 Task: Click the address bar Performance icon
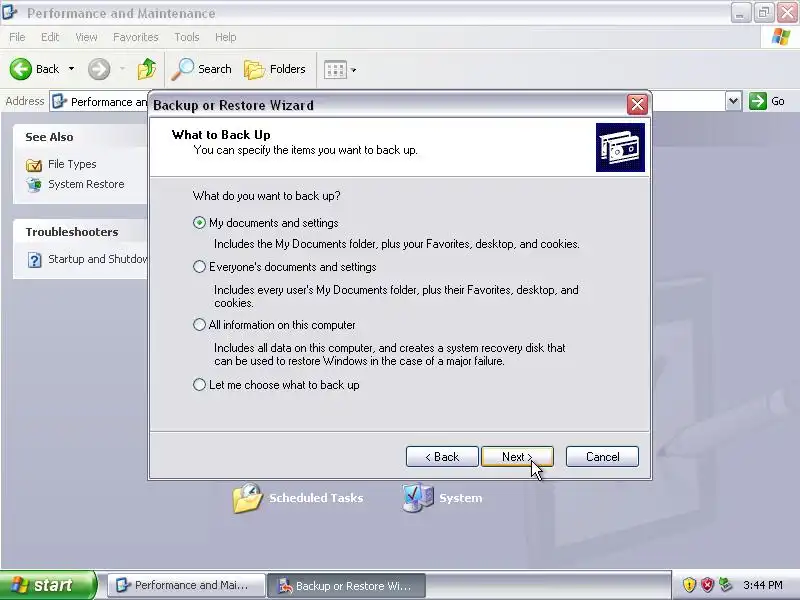point(60,102)
